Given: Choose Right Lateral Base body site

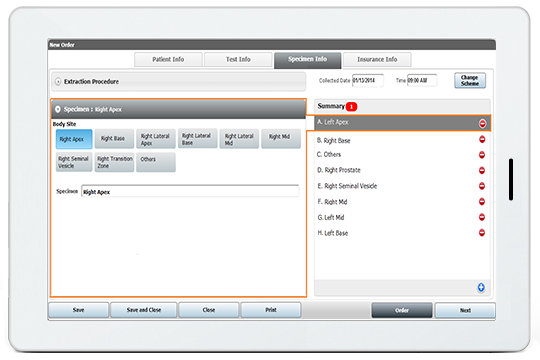Looking at the screenshot, I should coord(197,139).
